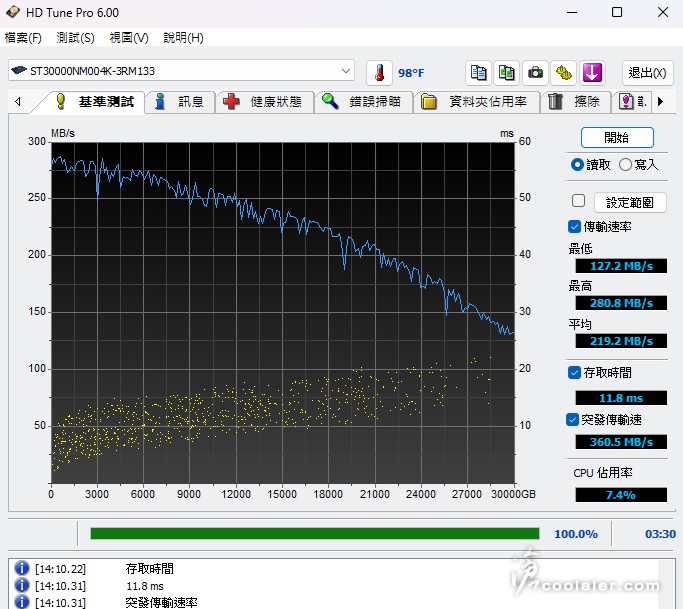This screenshot has width=683, height=609.
Task: Click the purple down-arrow minimize-to-tray icon
Action: coord(592,72)
